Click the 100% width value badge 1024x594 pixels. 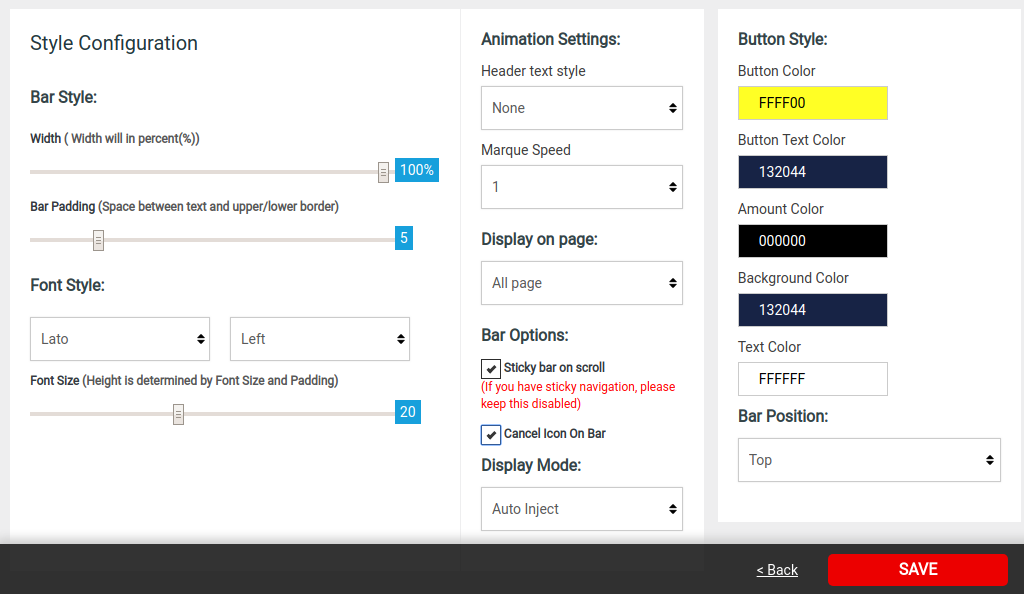[x=417, y=170]
